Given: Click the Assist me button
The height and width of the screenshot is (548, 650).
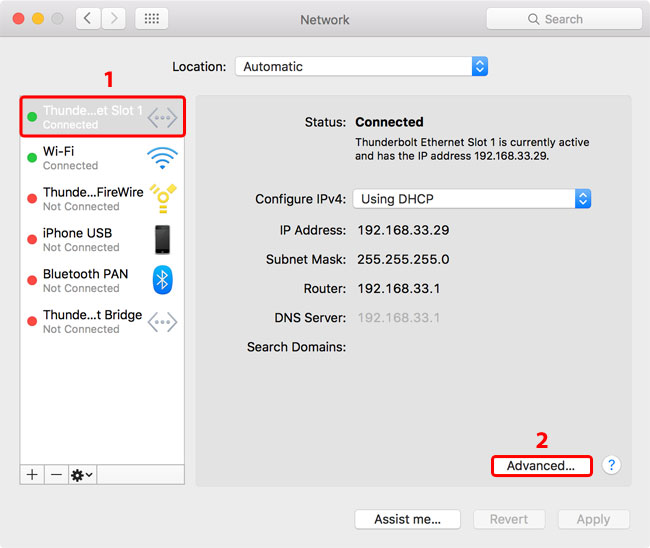Looking at the screenshot, I should pyautogui.click(x=407, y=519).
